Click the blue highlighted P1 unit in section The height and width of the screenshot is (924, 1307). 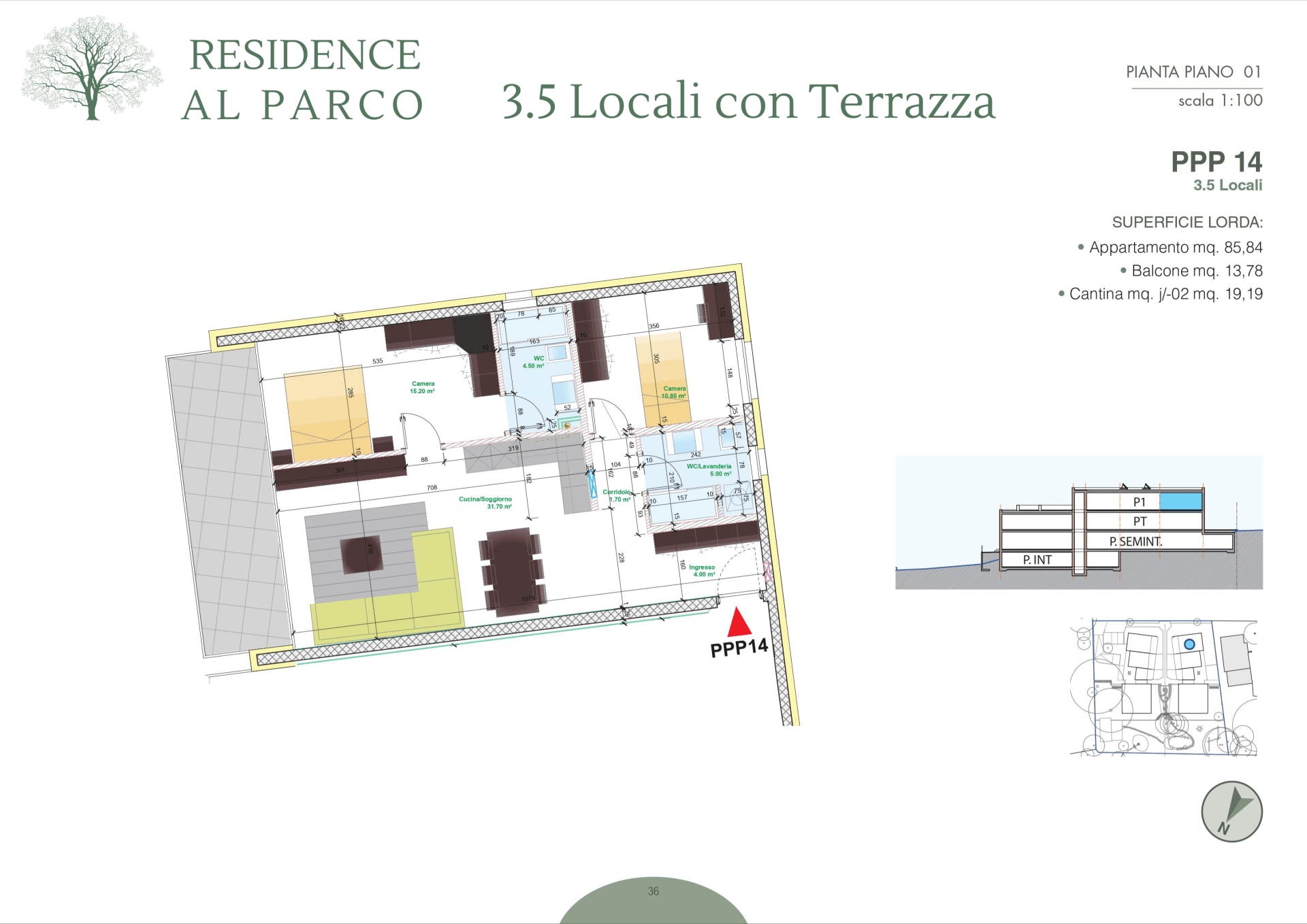coord(1180,501)
